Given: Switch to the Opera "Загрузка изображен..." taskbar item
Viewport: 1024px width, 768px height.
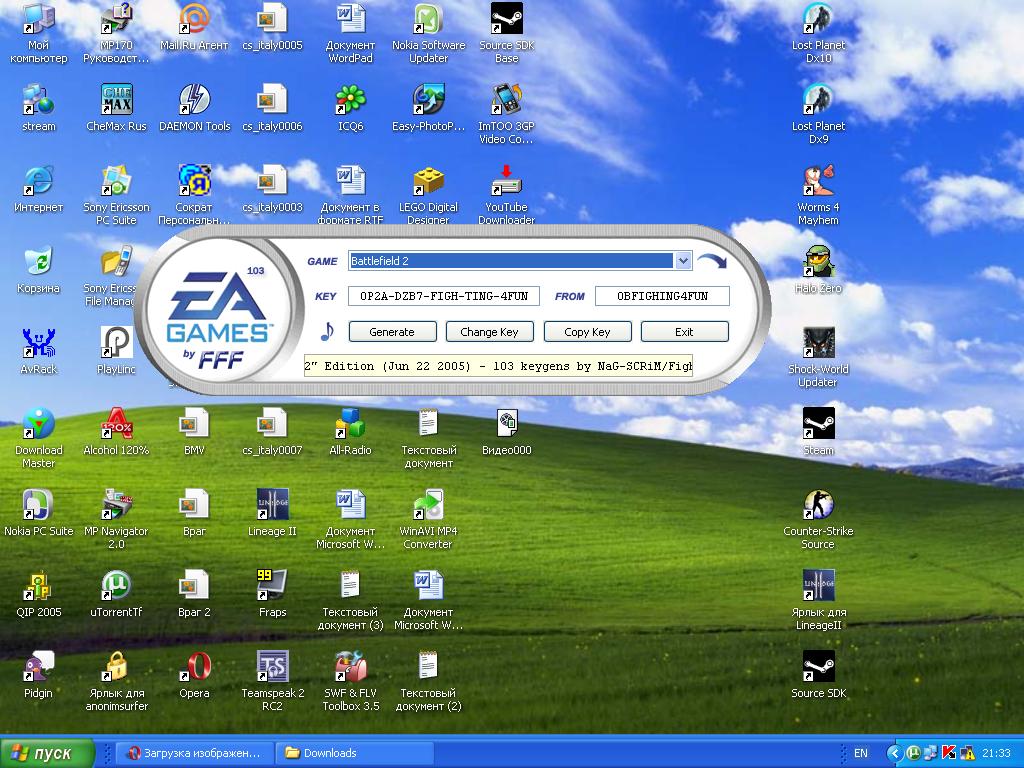Looking at the screenshot, I should [x=192, y=753].
